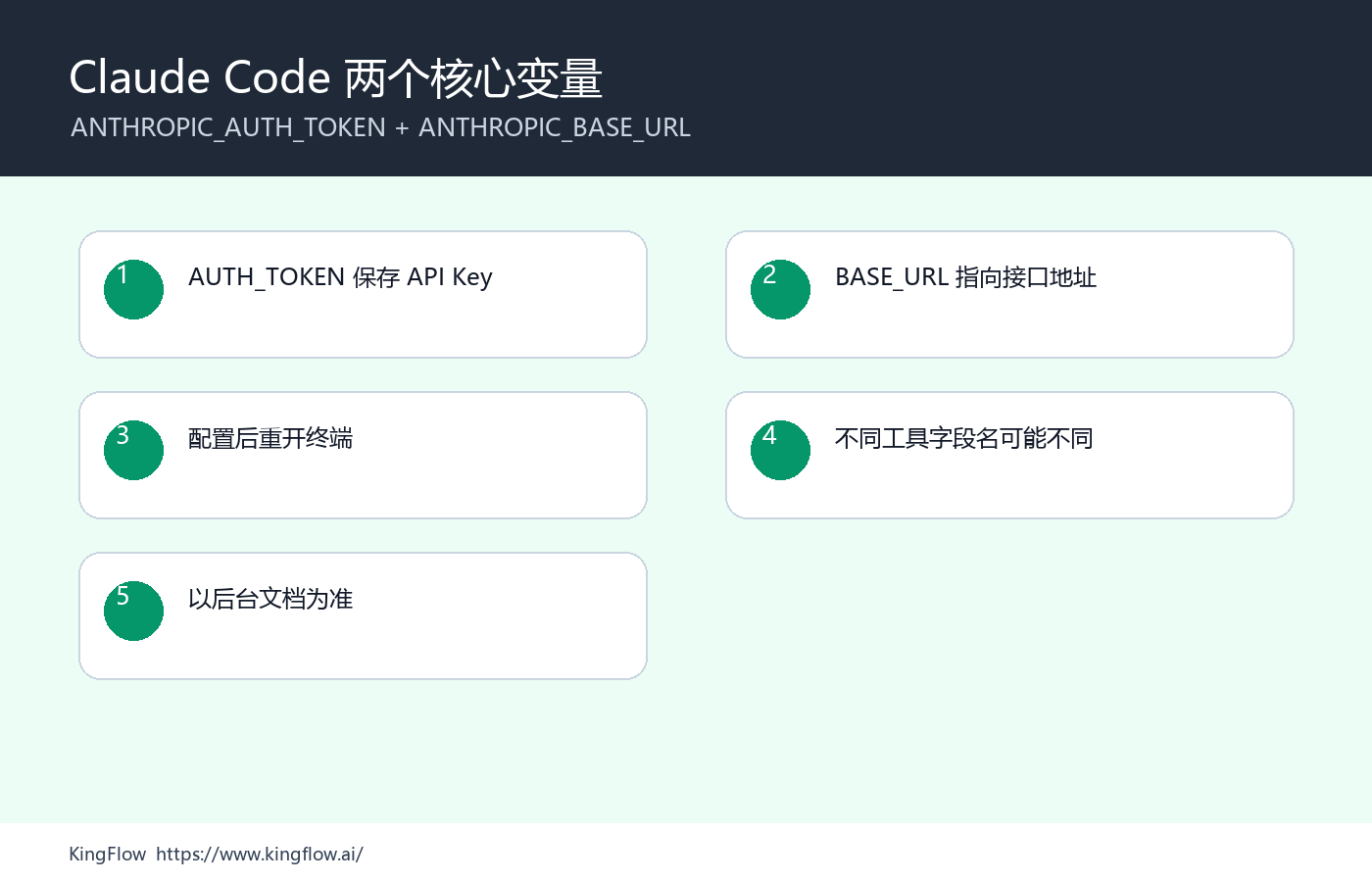Image resolution: width=1372 pixels, height=882 pixels.
Task: Open the https://www.kingflow.ai/ link
Action: (260, 854)
